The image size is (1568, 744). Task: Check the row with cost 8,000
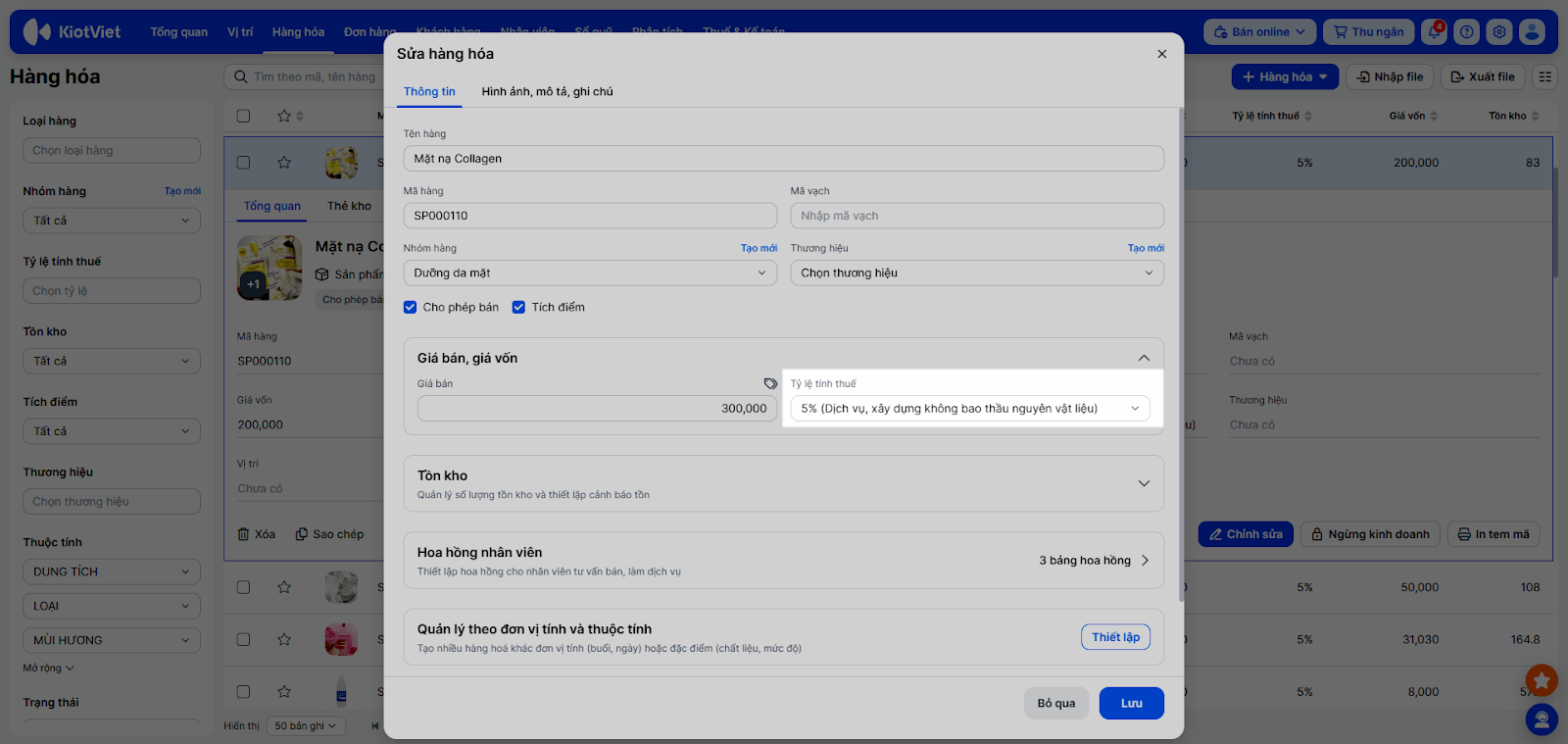244,691
